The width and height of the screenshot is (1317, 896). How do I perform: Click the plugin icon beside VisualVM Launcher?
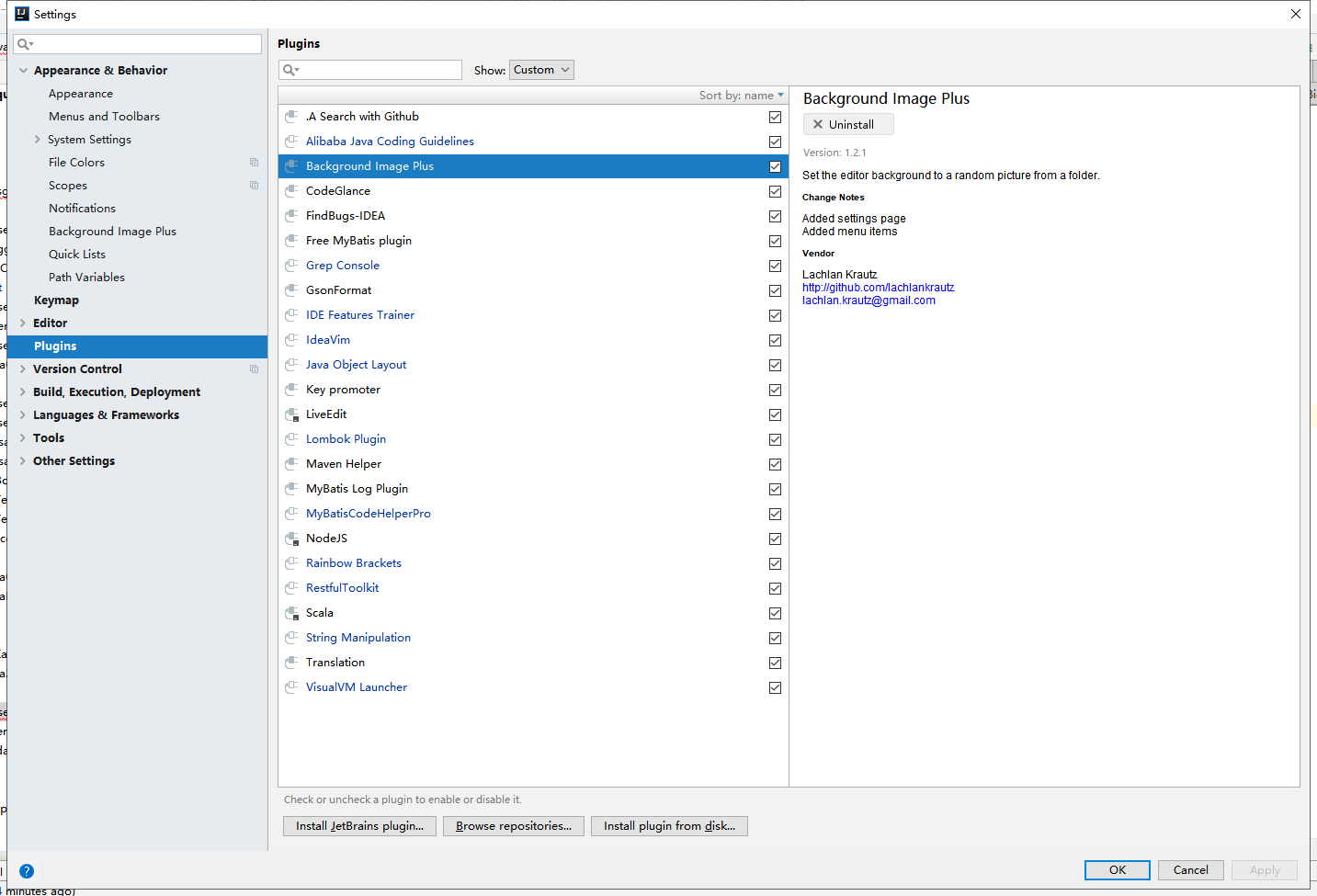coord(291,687)
